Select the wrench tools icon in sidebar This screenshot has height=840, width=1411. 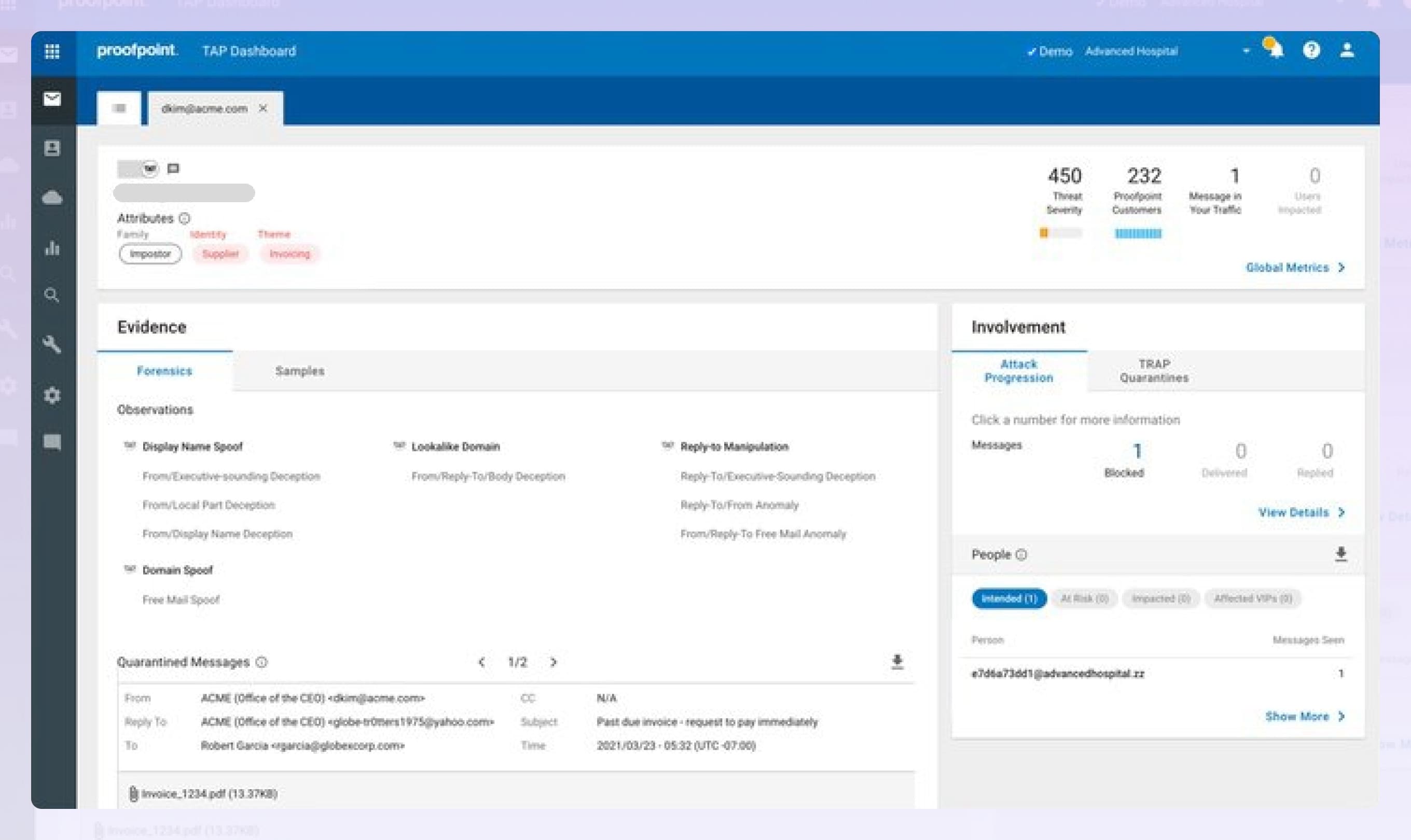(51, 345)
